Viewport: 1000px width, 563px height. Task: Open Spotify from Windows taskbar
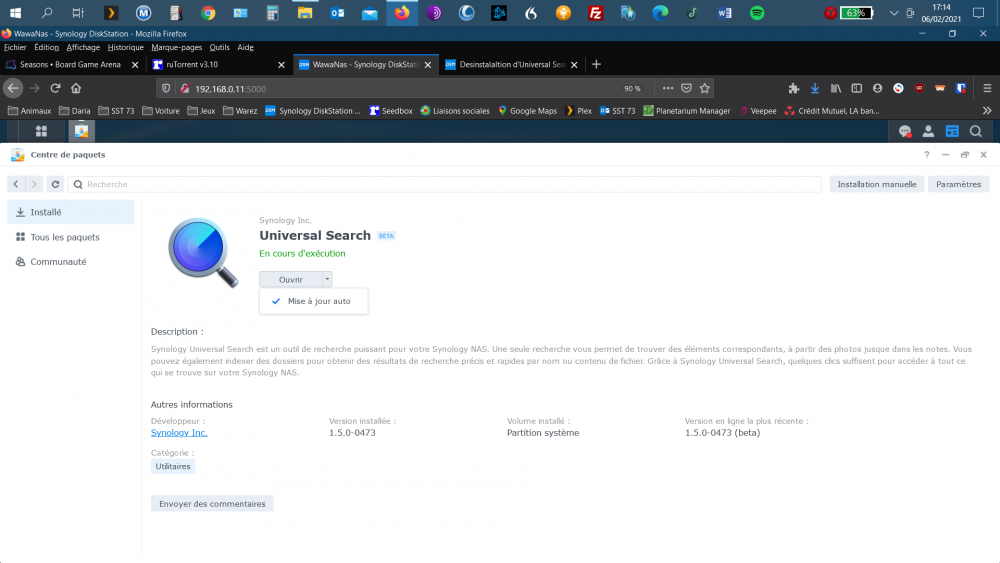(x=757, y=13)
